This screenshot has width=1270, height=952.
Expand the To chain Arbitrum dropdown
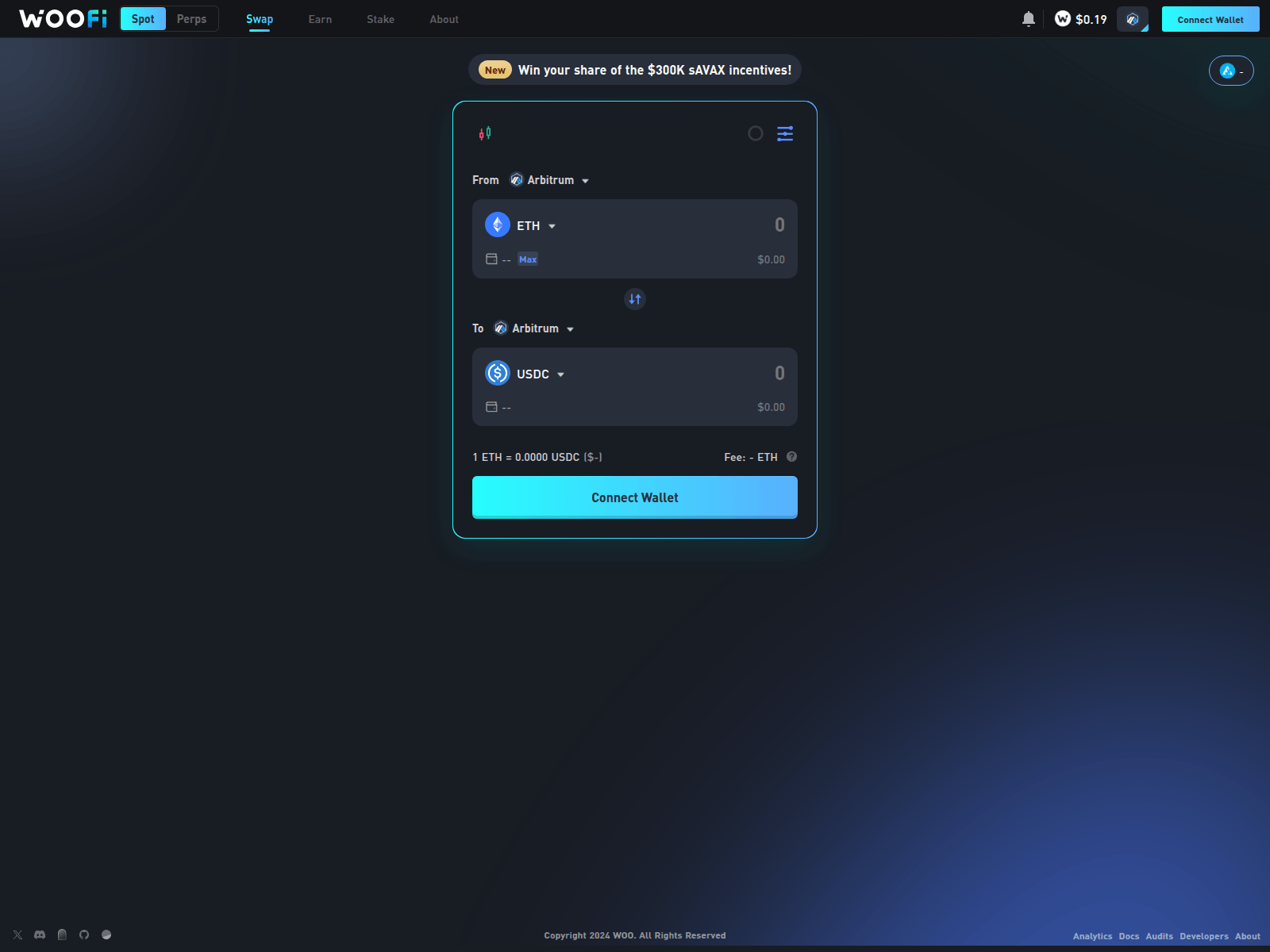click(534, 328)
